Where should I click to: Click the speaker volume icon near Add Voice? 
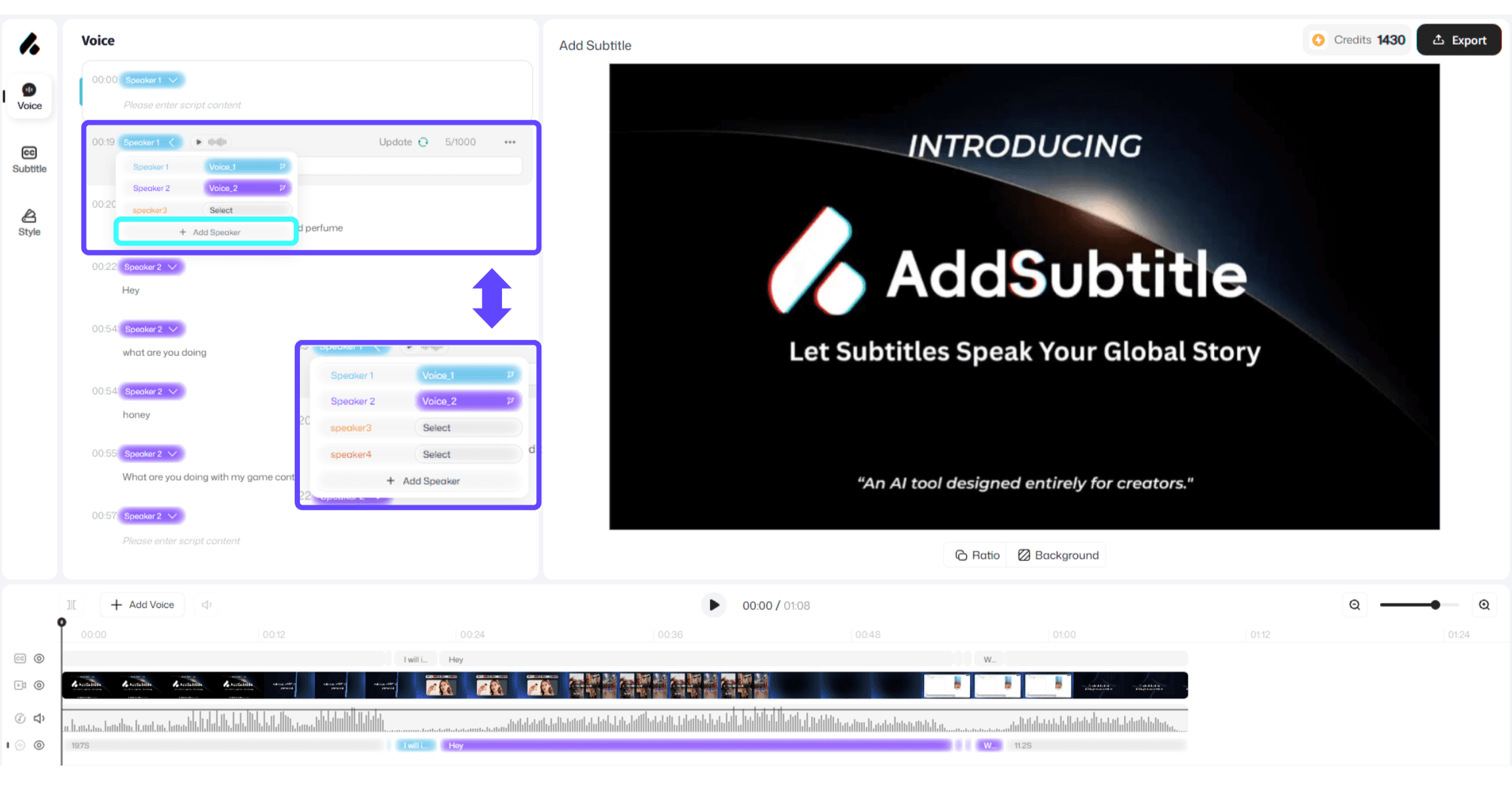tap(207, 605)
